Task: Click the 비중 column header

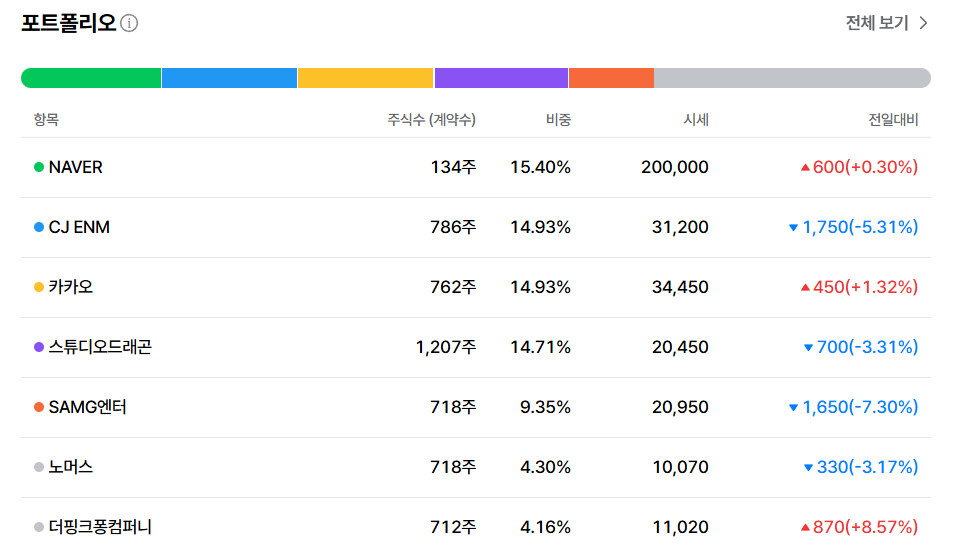Action: (559, 120)
